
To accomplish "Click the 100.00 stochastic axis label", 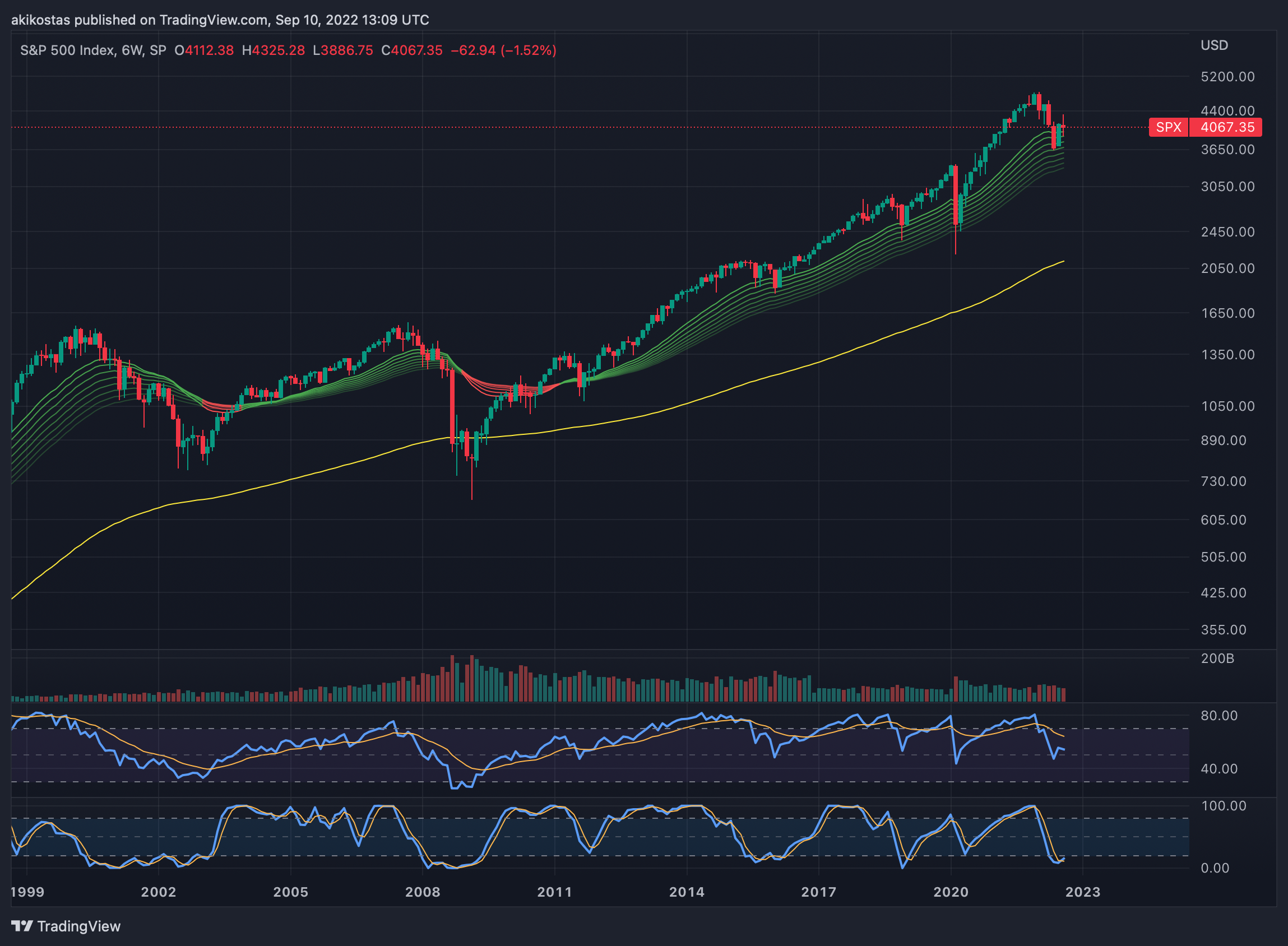I will (1224, 806).
